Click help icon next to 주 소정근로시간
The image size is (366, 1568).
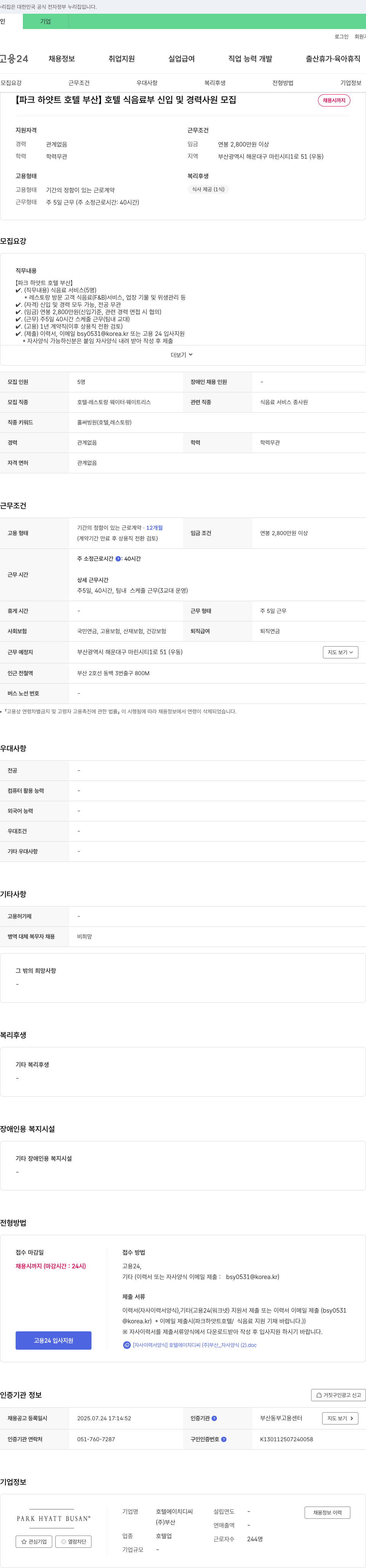pos(118,559)
